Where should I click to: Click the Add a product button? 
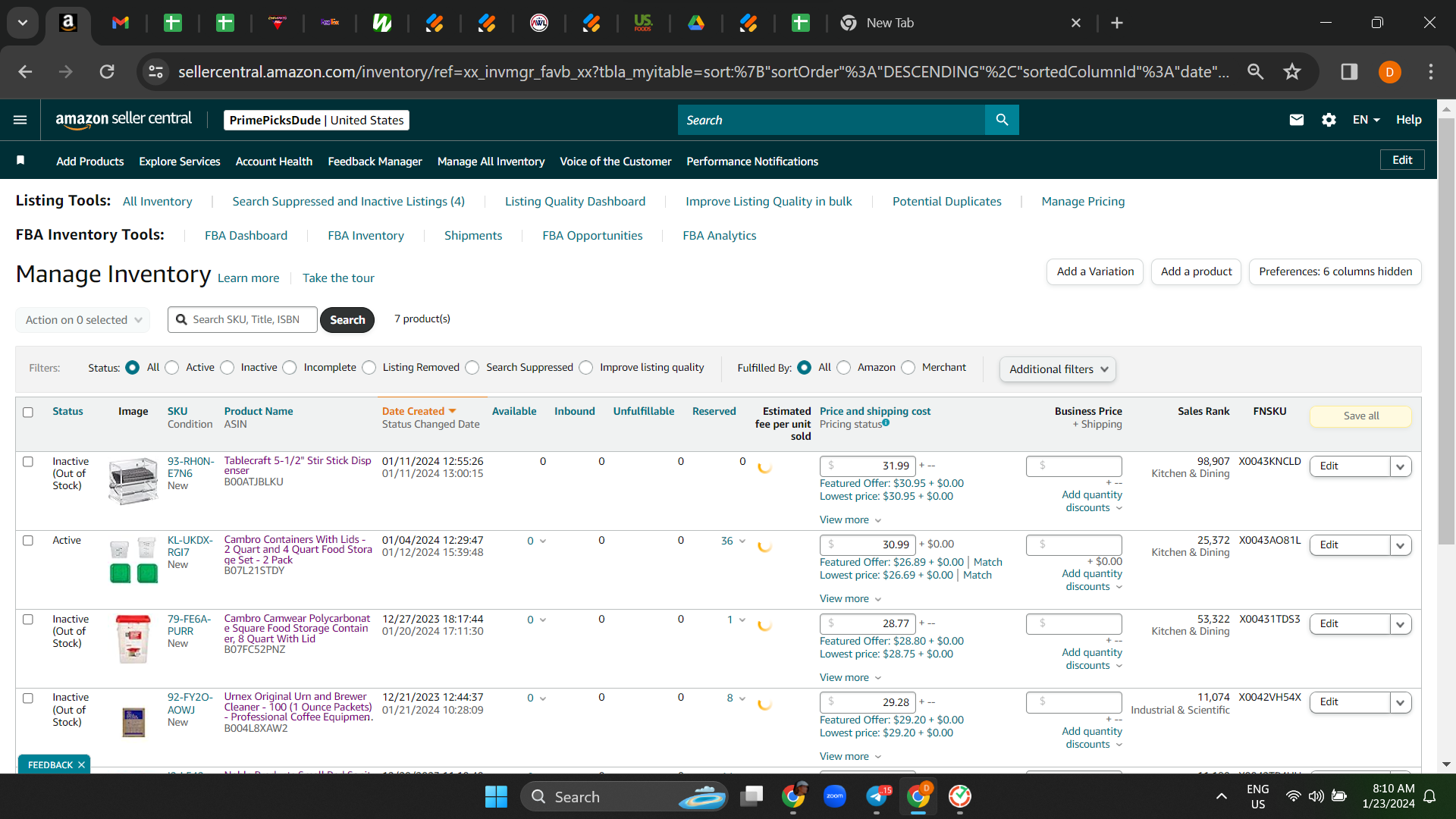click(1196, 271)
